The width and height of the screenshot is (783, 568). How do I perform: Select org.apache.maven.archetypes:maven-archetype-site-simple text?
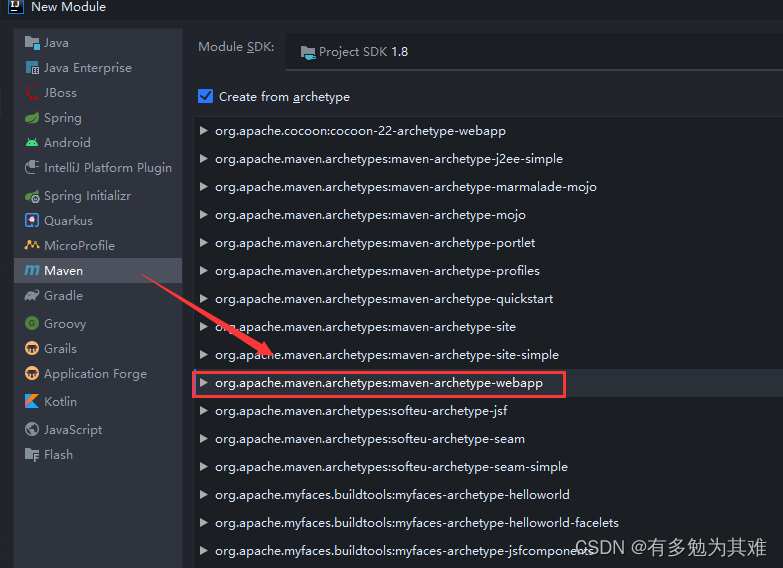tap(387, 355)
